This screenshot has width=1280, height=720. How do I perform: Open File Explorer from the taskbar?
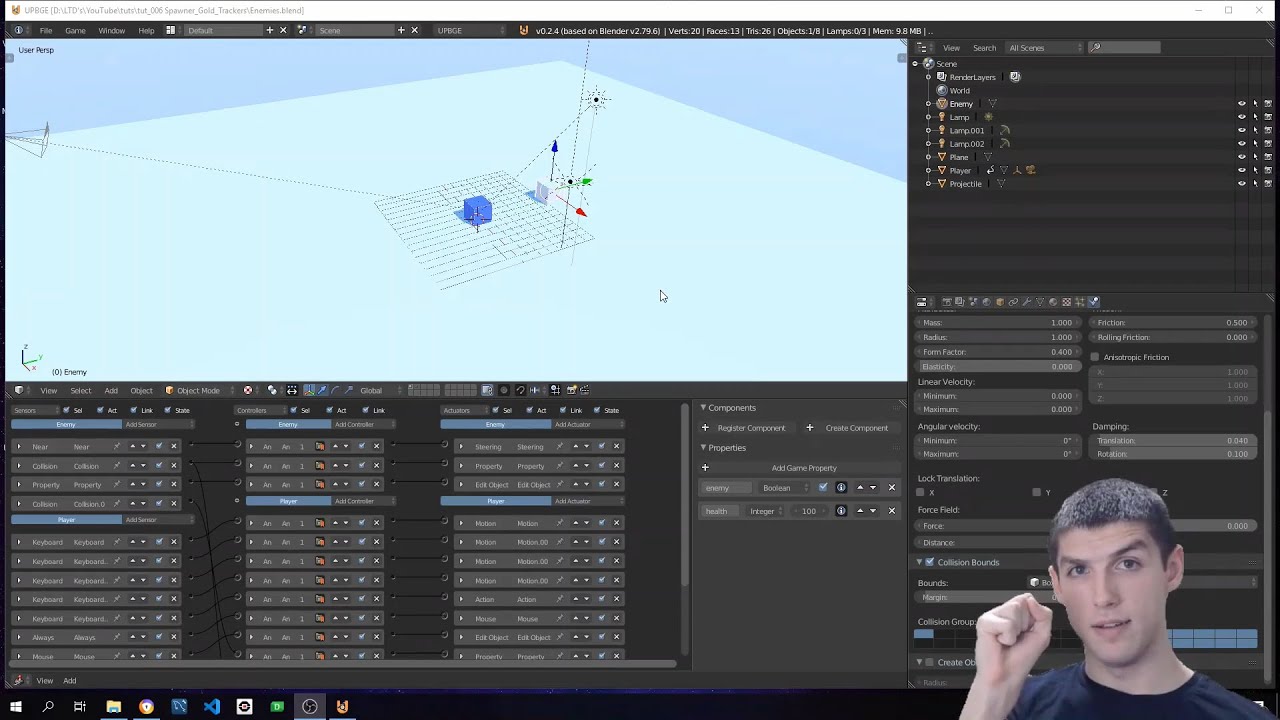click(x=114, y=707)
